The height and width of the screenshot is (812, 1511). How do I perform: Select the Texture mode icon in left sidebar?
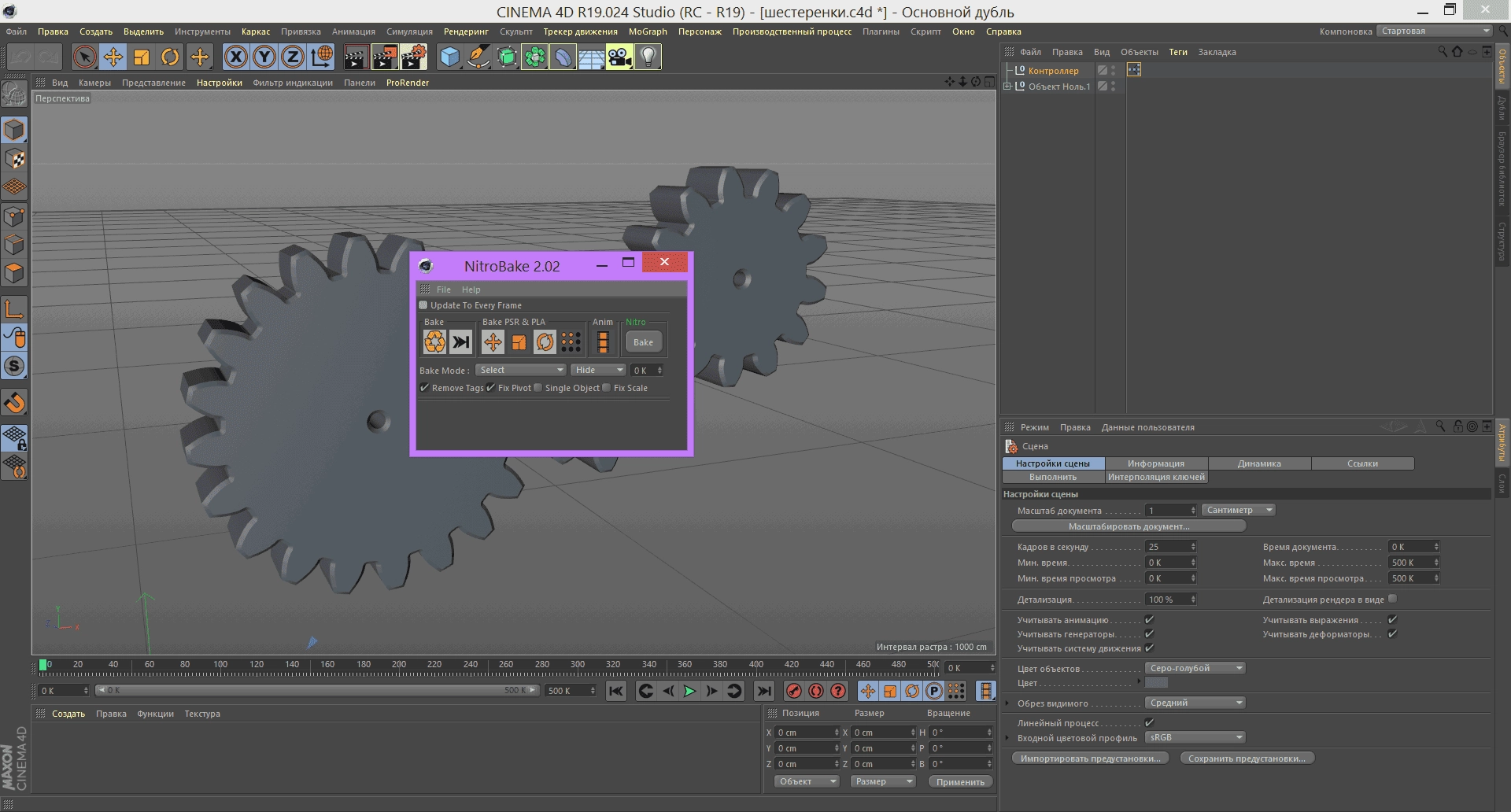(14, 159)
